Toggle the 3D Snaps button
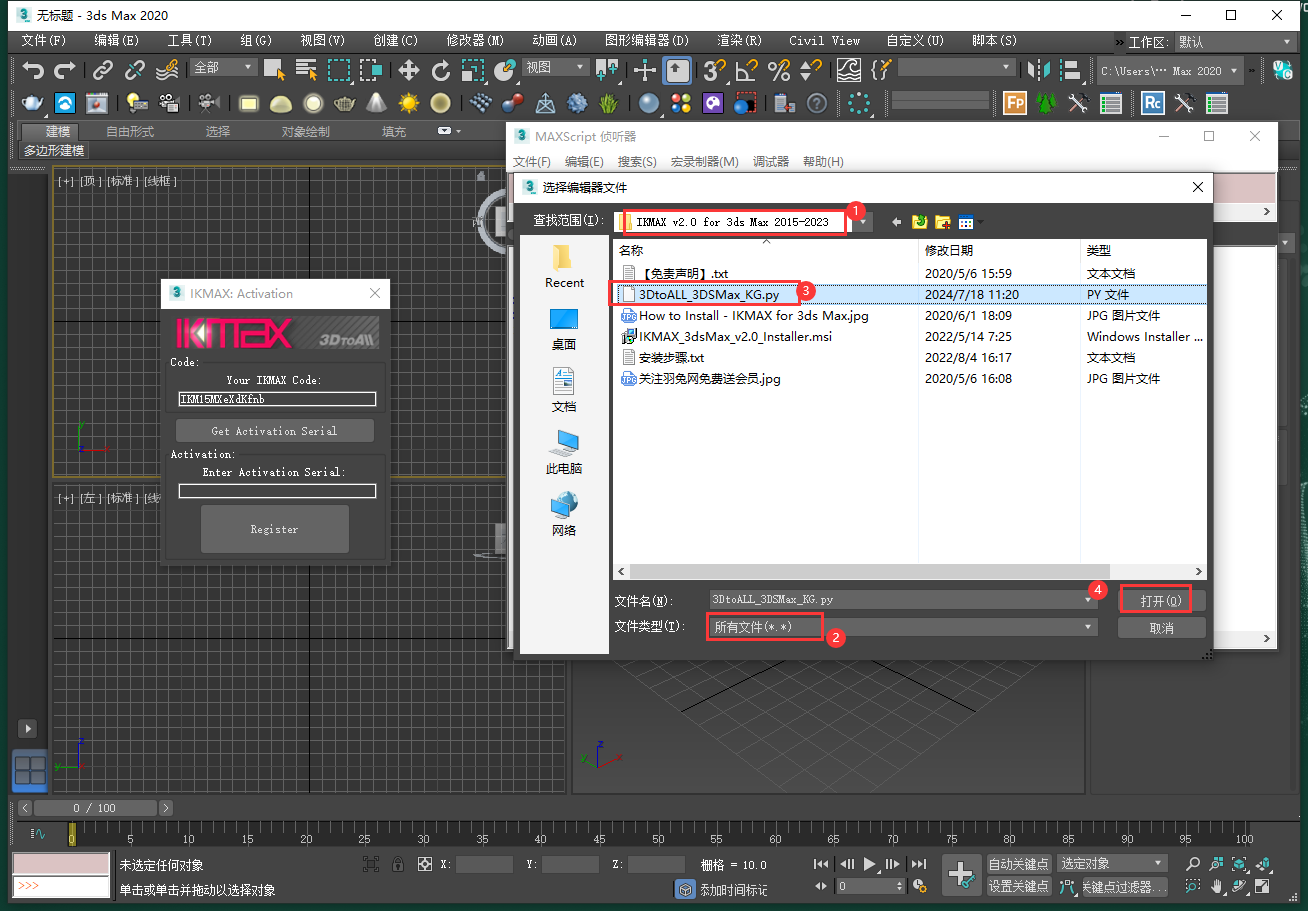The width and height of the screenshot is (1308, 911). pyautogui.click(x=714, y=70)
